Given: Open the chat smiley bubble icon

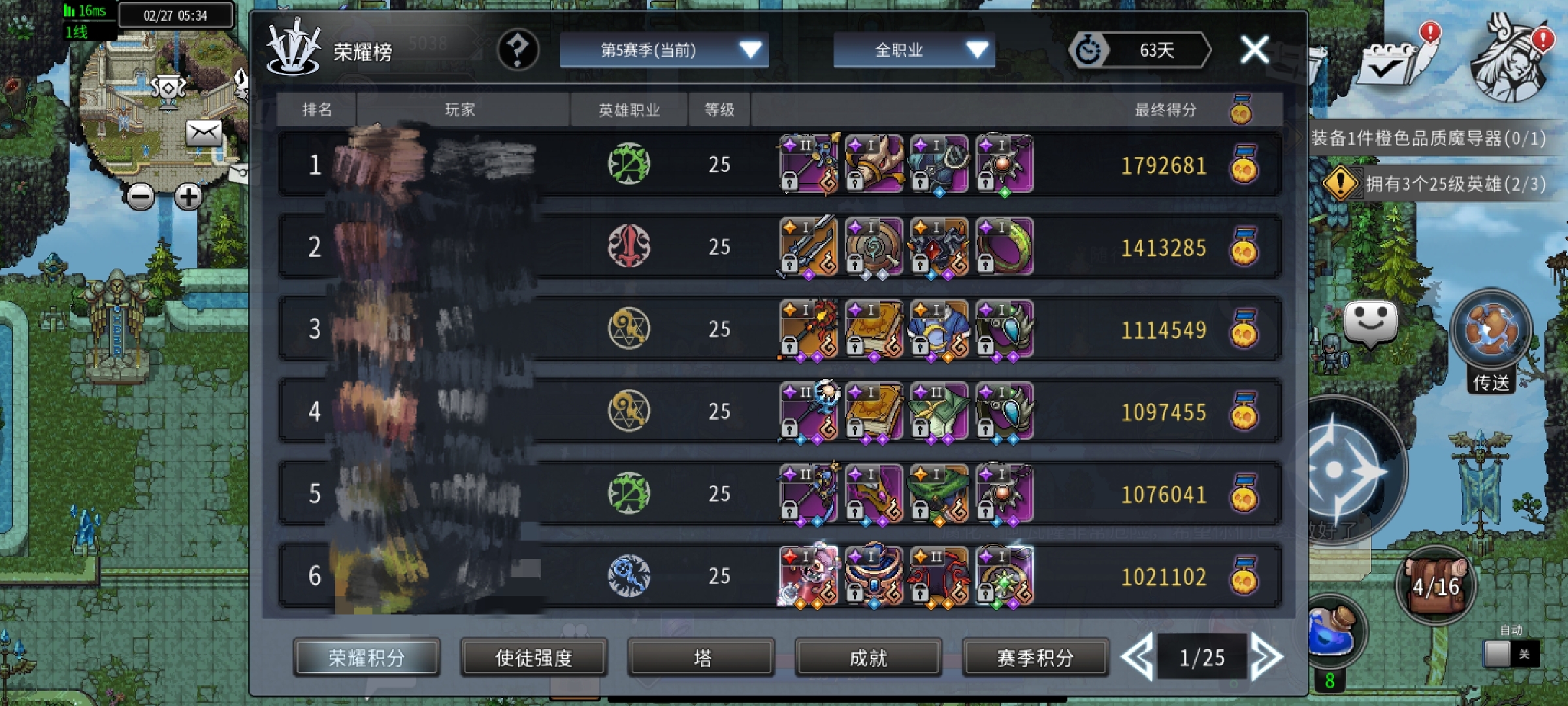Looking at the screenshot, I should 1370,323.
